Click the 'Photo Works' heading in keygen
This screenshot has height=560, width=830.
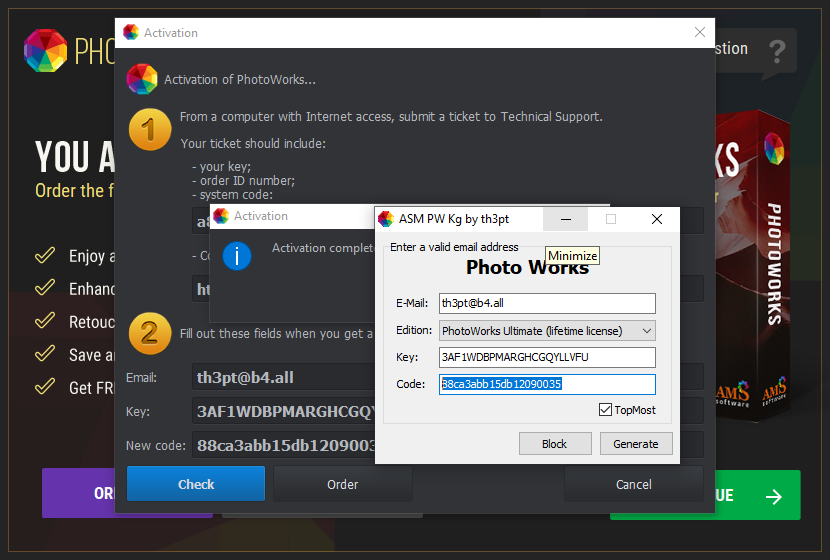pos(527,267)
